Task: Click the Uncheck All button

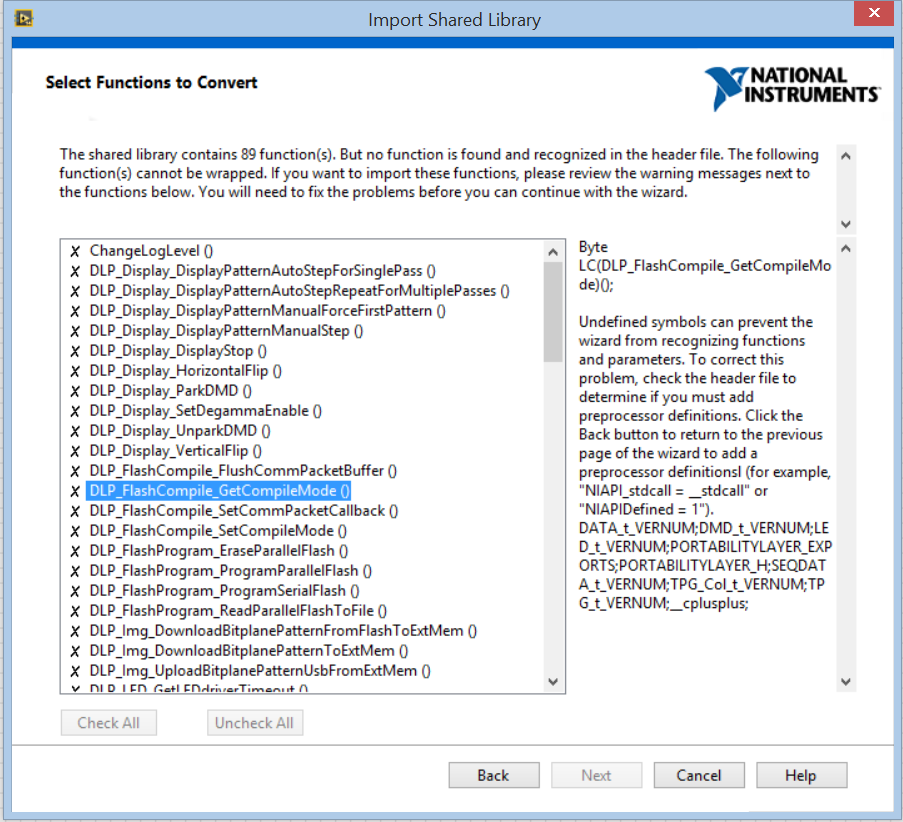Action: click(x=255, y=723)
